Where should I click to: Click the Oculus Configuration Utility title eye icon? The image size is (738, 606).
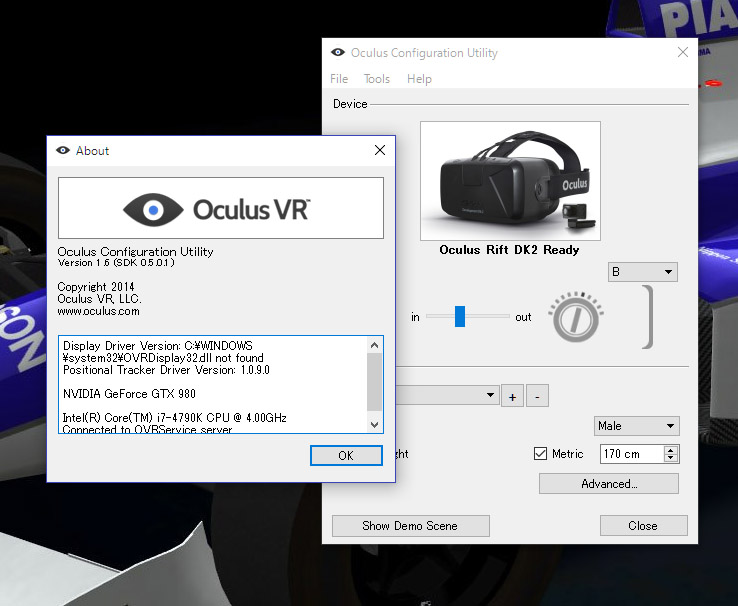(339, 53)
